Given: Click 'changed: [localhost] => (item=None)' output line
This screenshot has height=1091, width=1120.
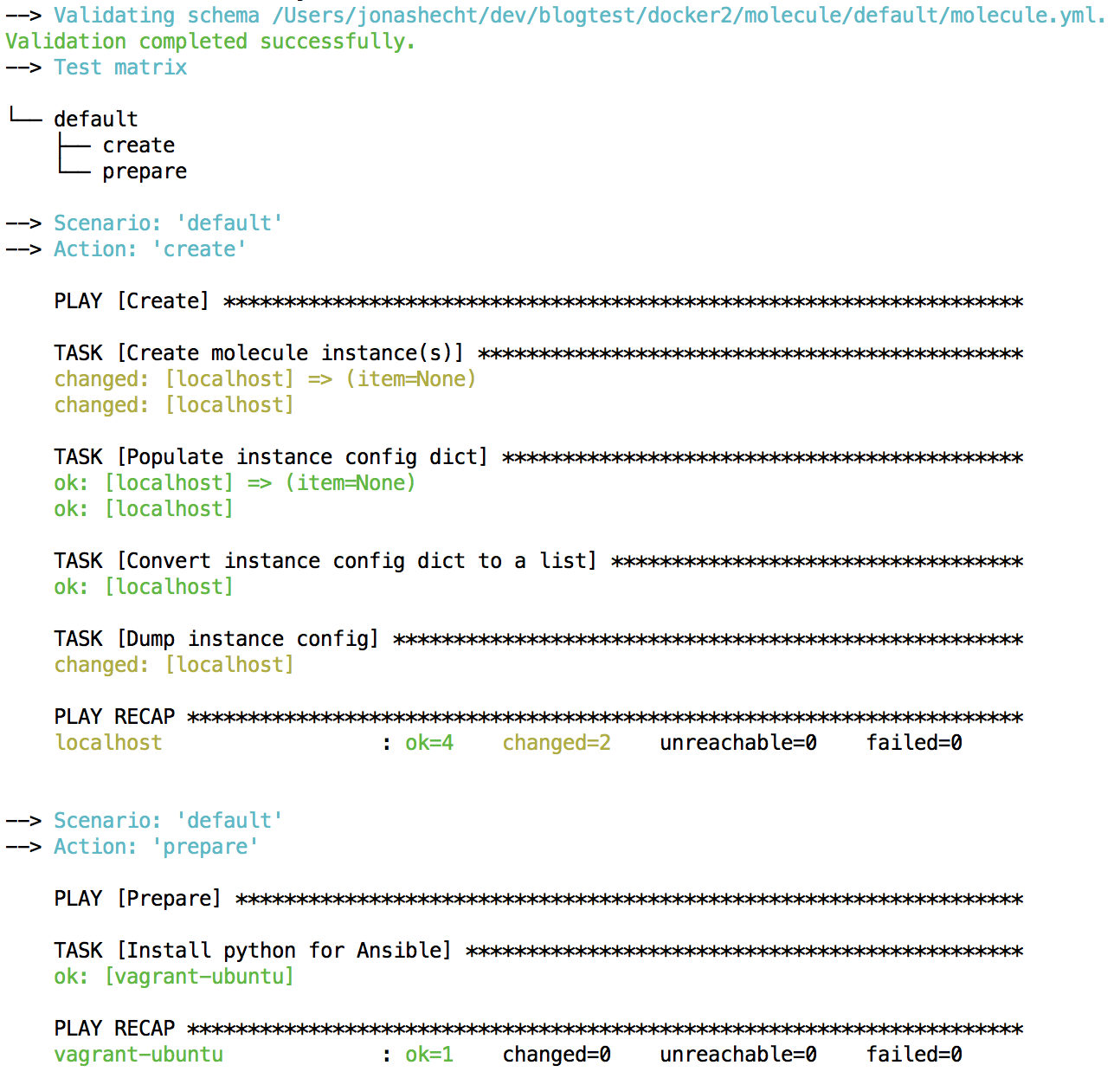Looking at the screenshot, I should (x=265, y=379).
